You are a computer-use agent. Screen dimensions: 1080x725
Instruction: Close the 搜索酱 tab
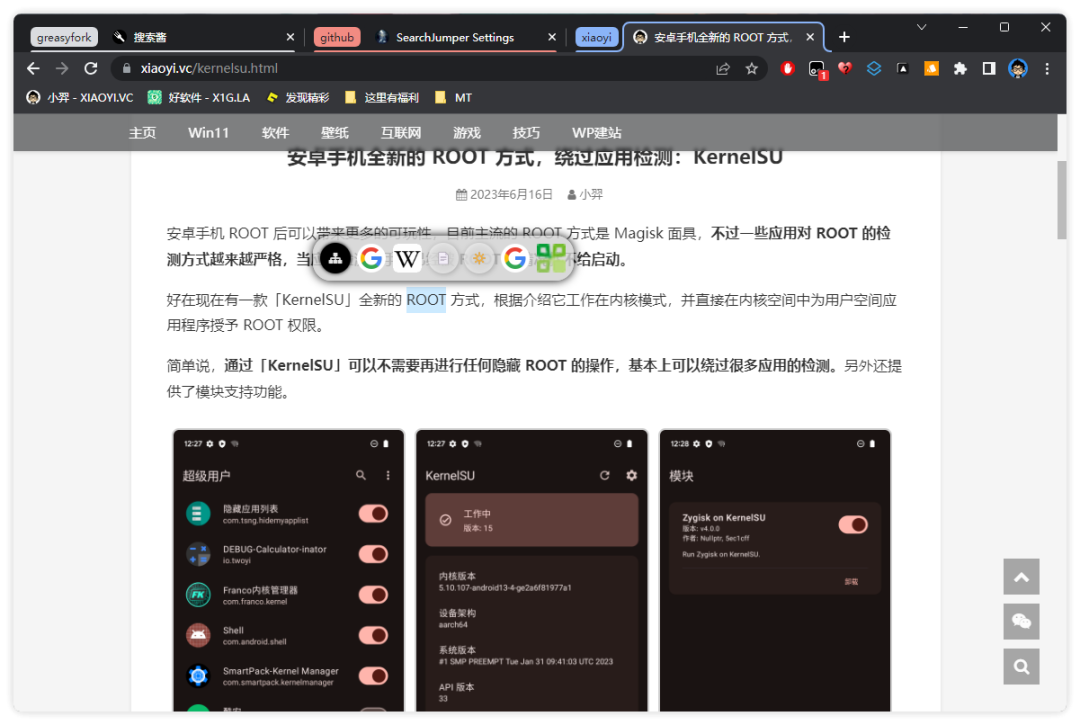point(290,37)
